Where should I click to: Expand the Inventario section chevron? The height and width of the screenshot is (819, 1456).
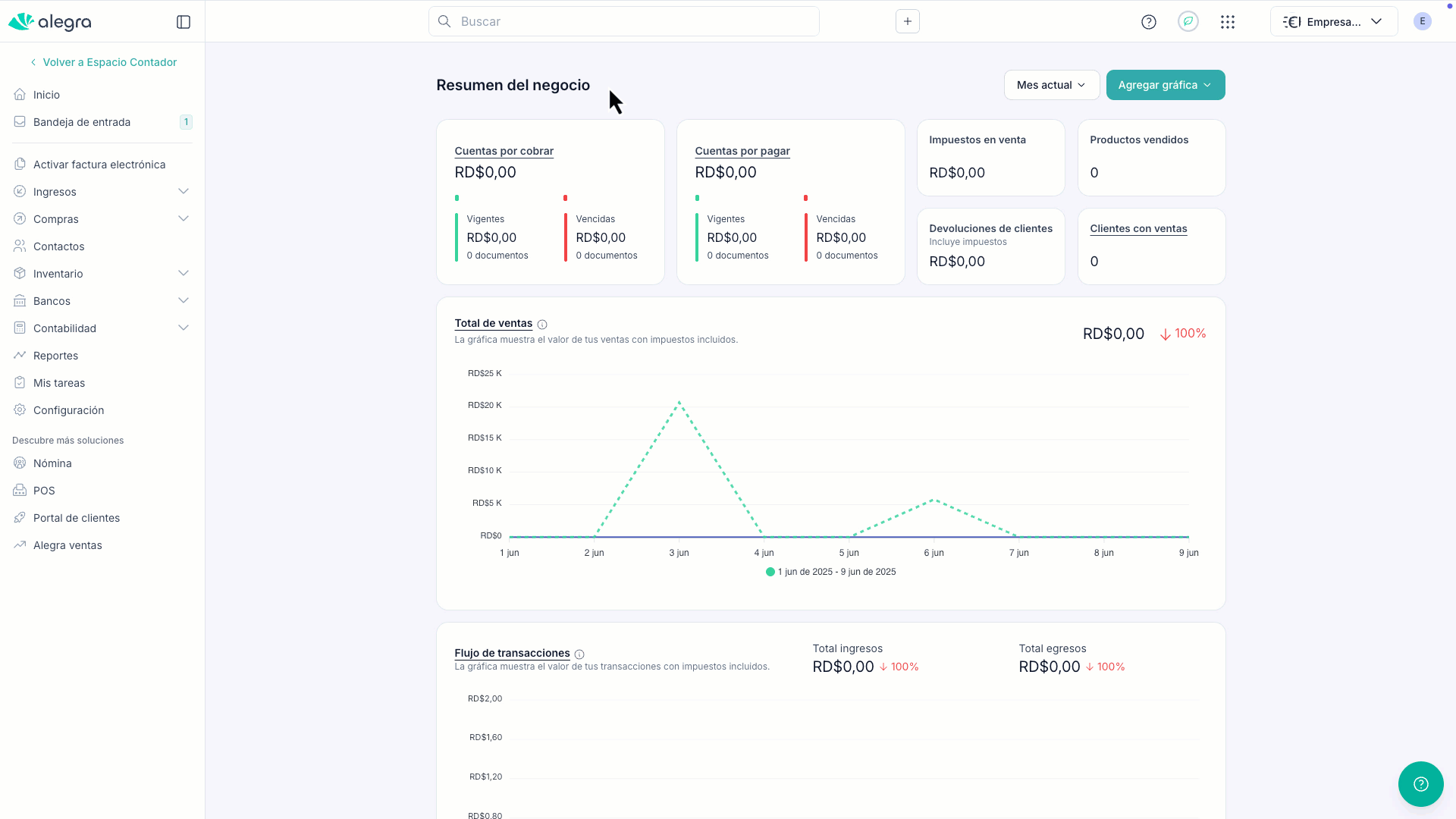pyautogui.click(x=184, y=273)
